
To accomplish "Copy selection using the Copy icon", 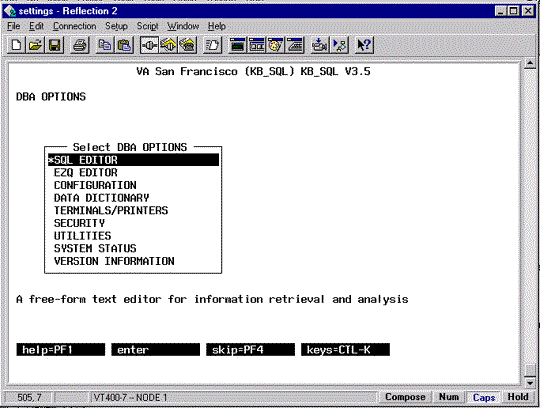I will pyautogui.click(x=105, y=45).
